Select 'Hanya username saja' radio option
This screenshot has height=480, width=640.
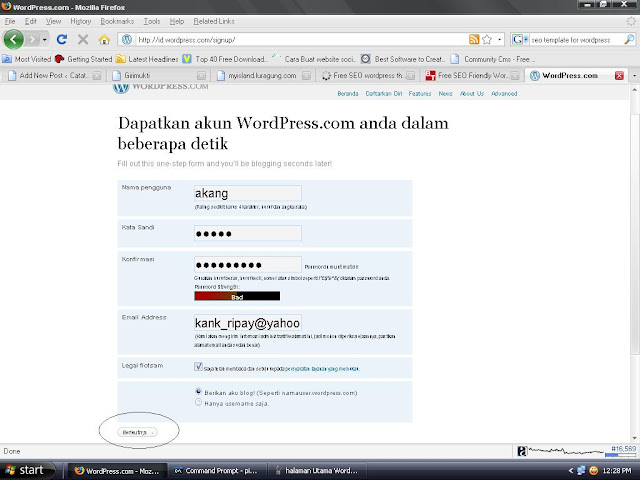point(198,402)
